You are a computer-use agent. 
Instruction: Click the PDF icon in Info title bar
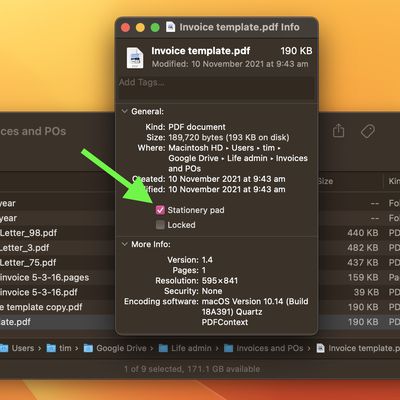(x=170, y=27)
